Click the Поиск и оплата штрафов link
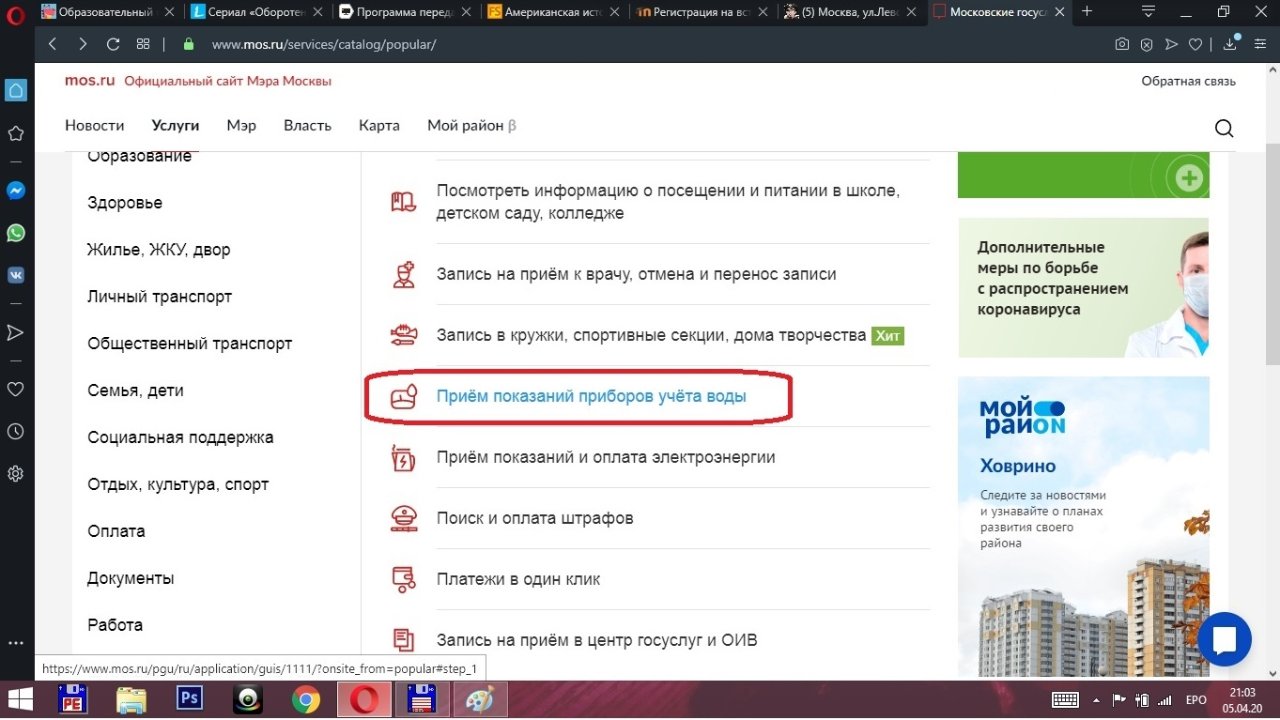 534,518
